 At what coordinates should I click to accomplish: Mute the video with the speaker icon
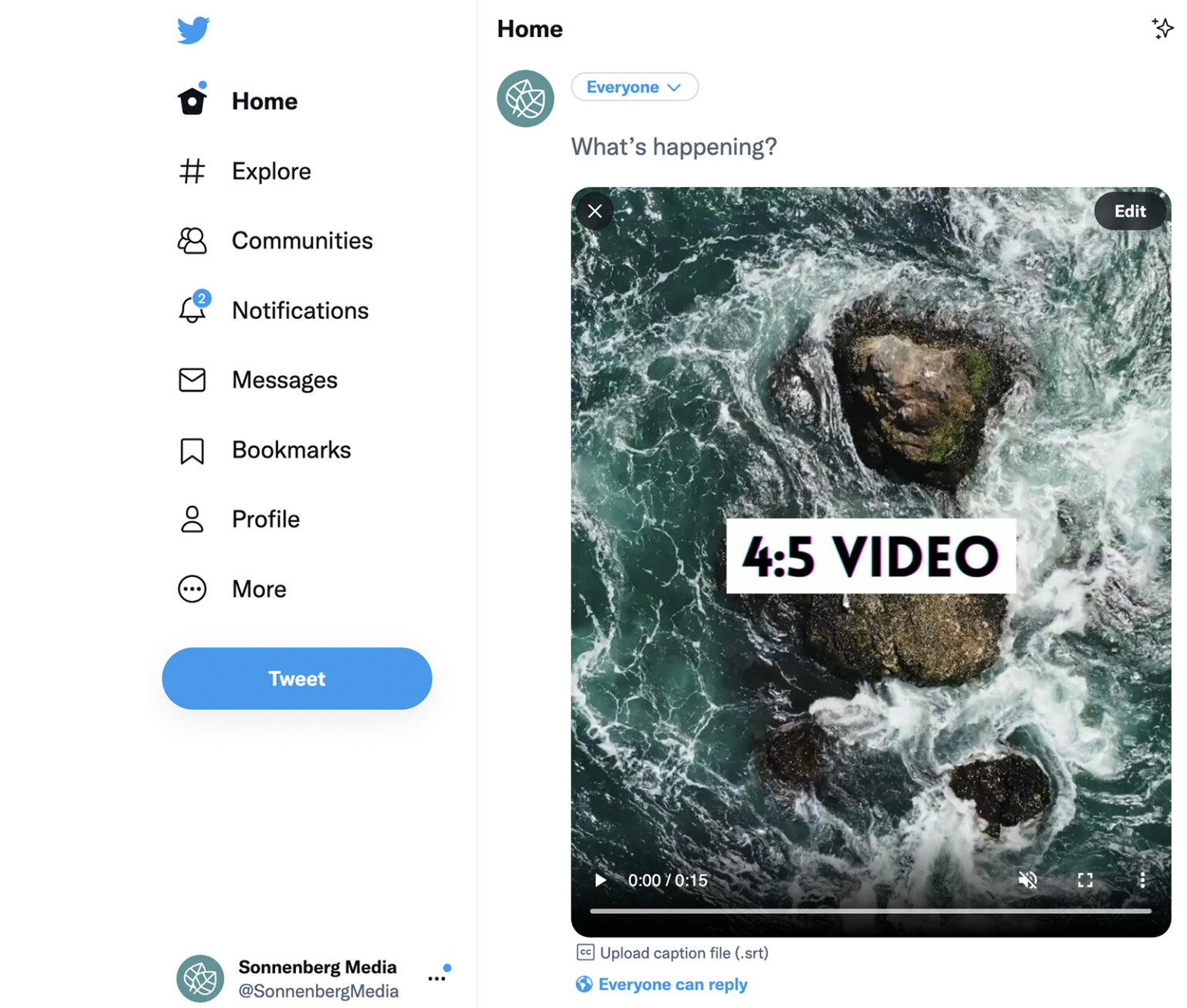[x=1027, y=880]
